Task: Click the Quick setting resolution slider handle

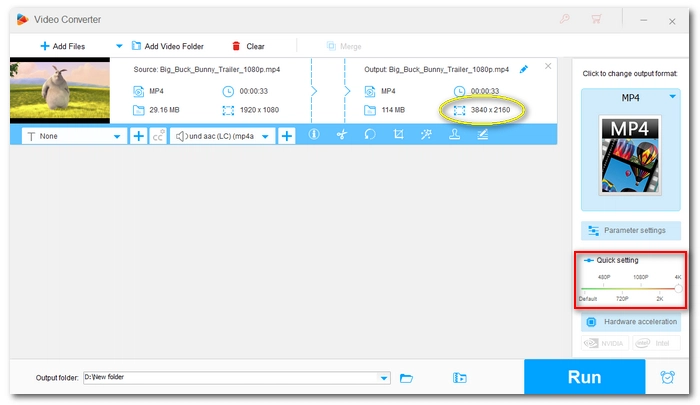Action: click(678, 288)
